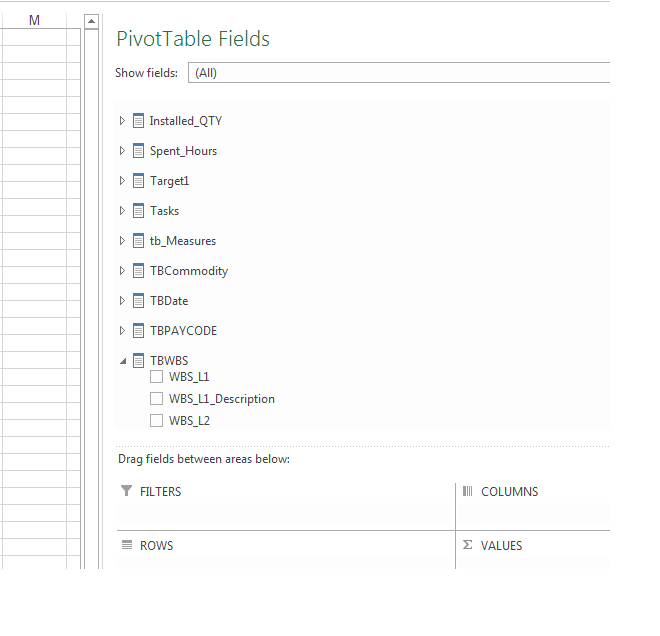Click the TBPAYCODE table icon
Image resolution: width=660 pixels, height=636 pixels.
[x=138, y=330]
